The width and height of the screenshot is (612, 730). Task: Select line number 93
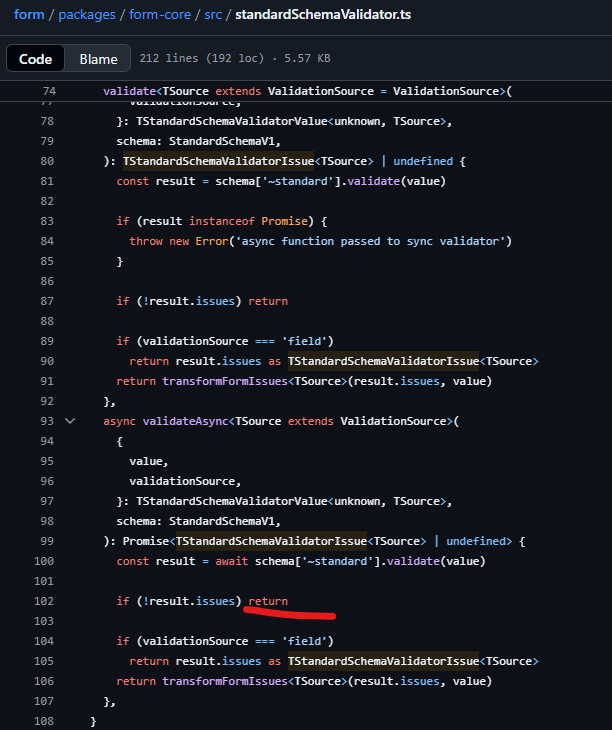[47, 421]
